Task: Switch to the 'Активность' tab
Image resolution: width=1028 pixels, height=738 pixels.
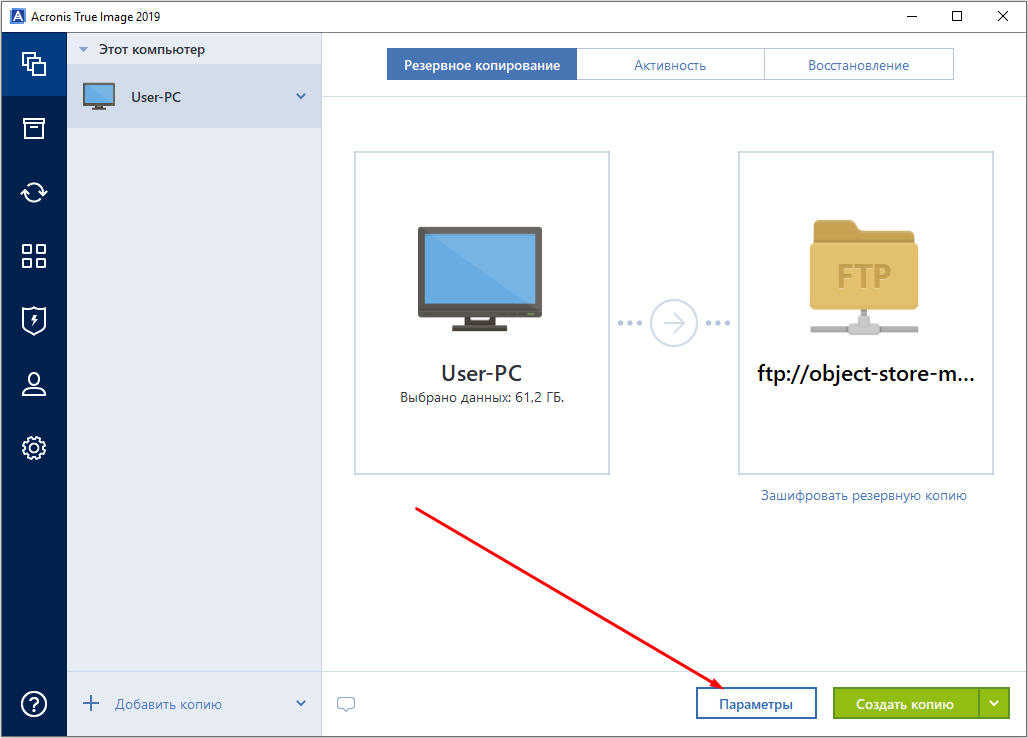Action: [x=670, y=65]
